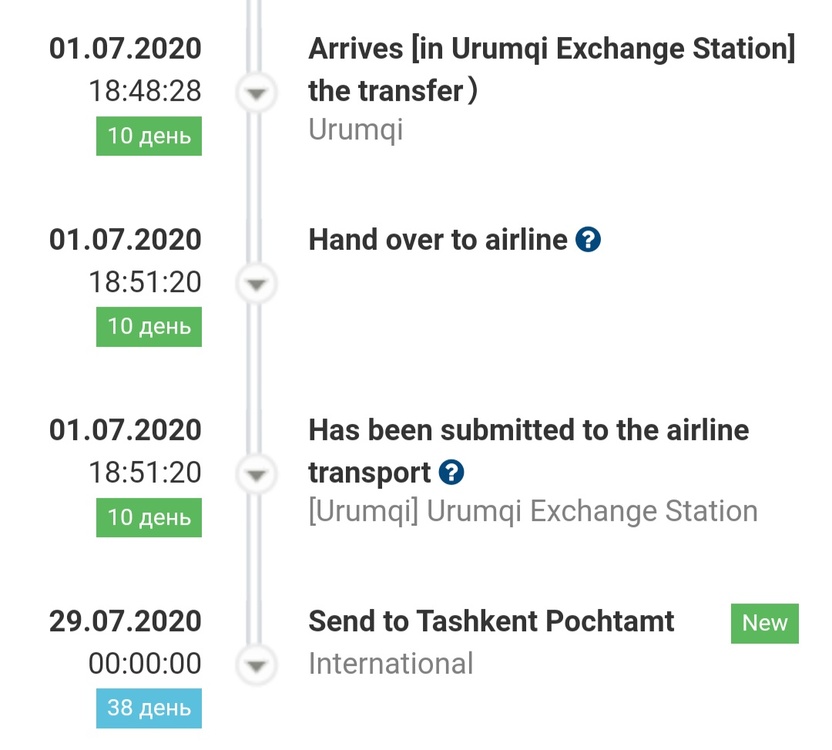Click the International location label
The image size is (832, 750).
coord(390,663)
